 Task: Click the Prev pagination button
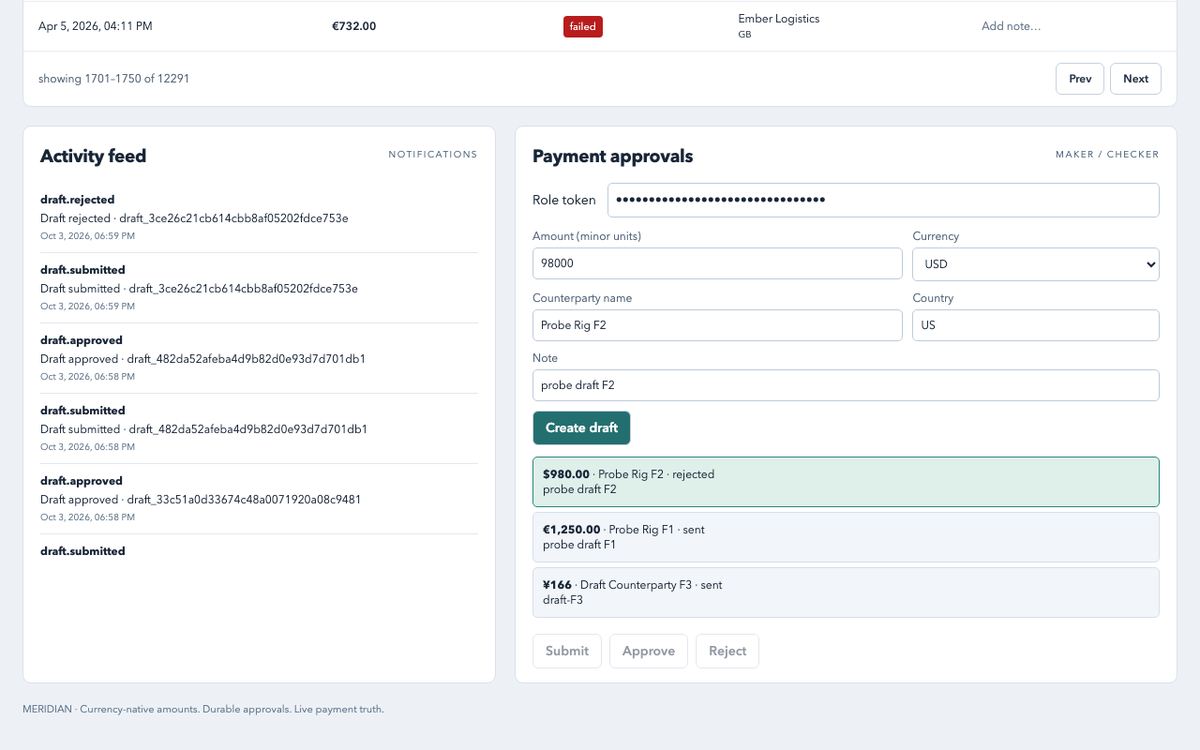1080,79
